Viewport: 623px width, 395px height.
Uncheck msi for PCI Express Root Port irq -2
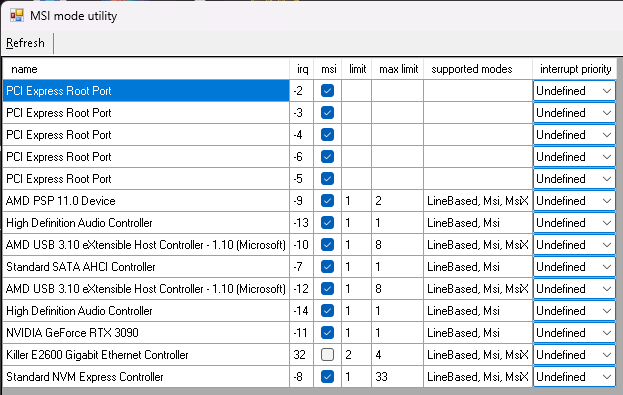(x=327, y=91)
